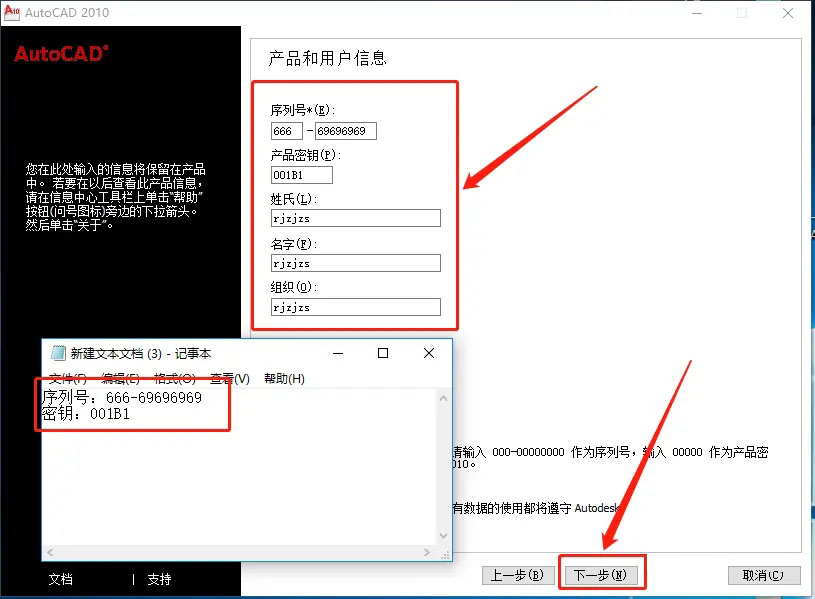815x599 pixels.
Task: Click the 产品密钥 field containing 001B1
Action: (300, 174)
